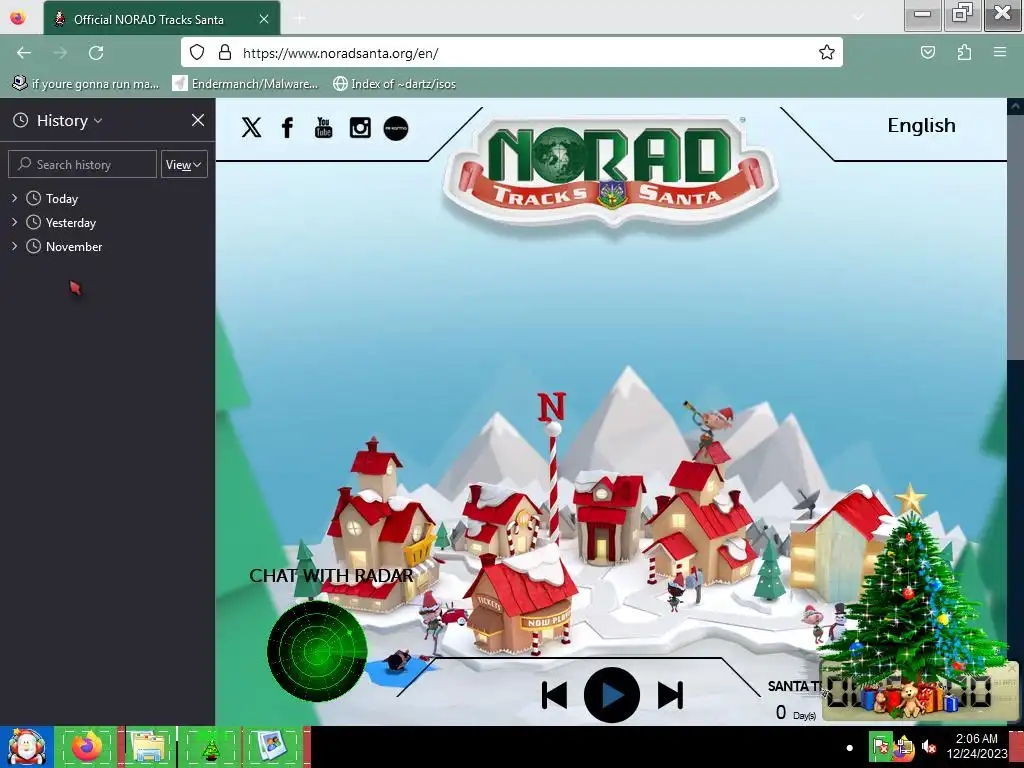Open the Christmas tree taskbar app
This screenshot has height=768, width=1024.
(x=210, y=747)
